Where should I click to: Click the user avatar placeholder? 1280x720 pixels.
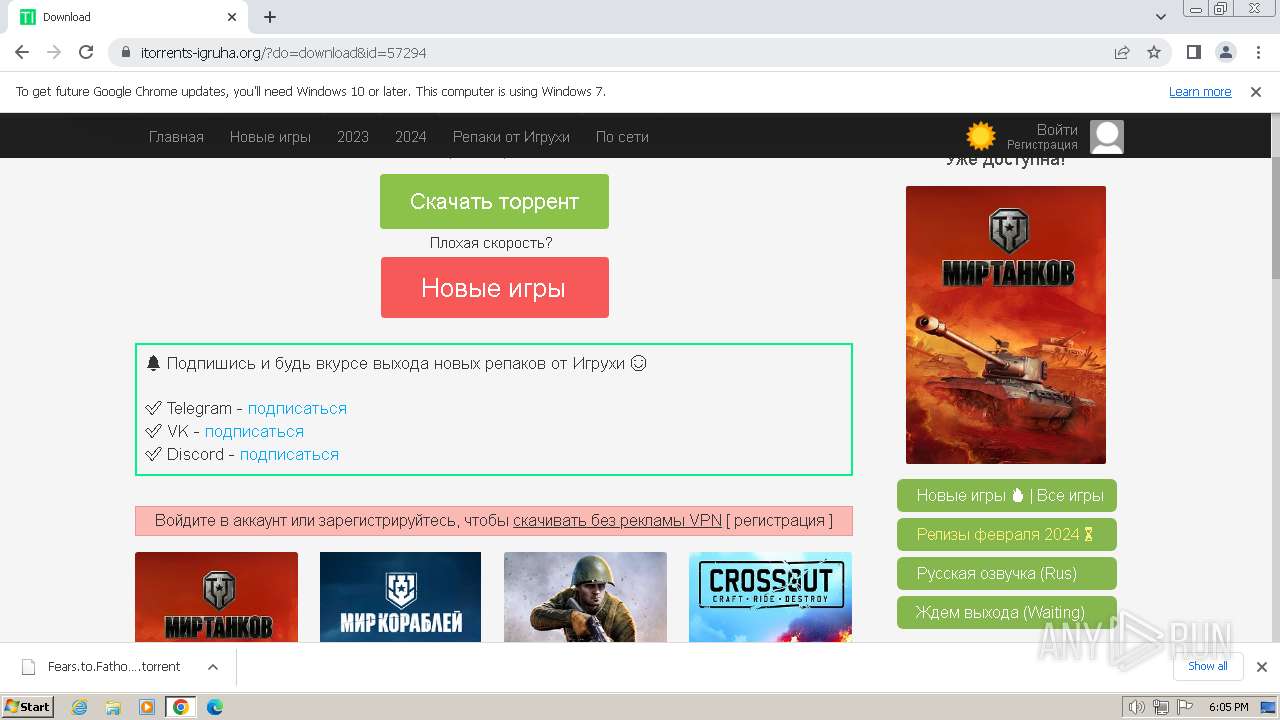point(1107,137)
